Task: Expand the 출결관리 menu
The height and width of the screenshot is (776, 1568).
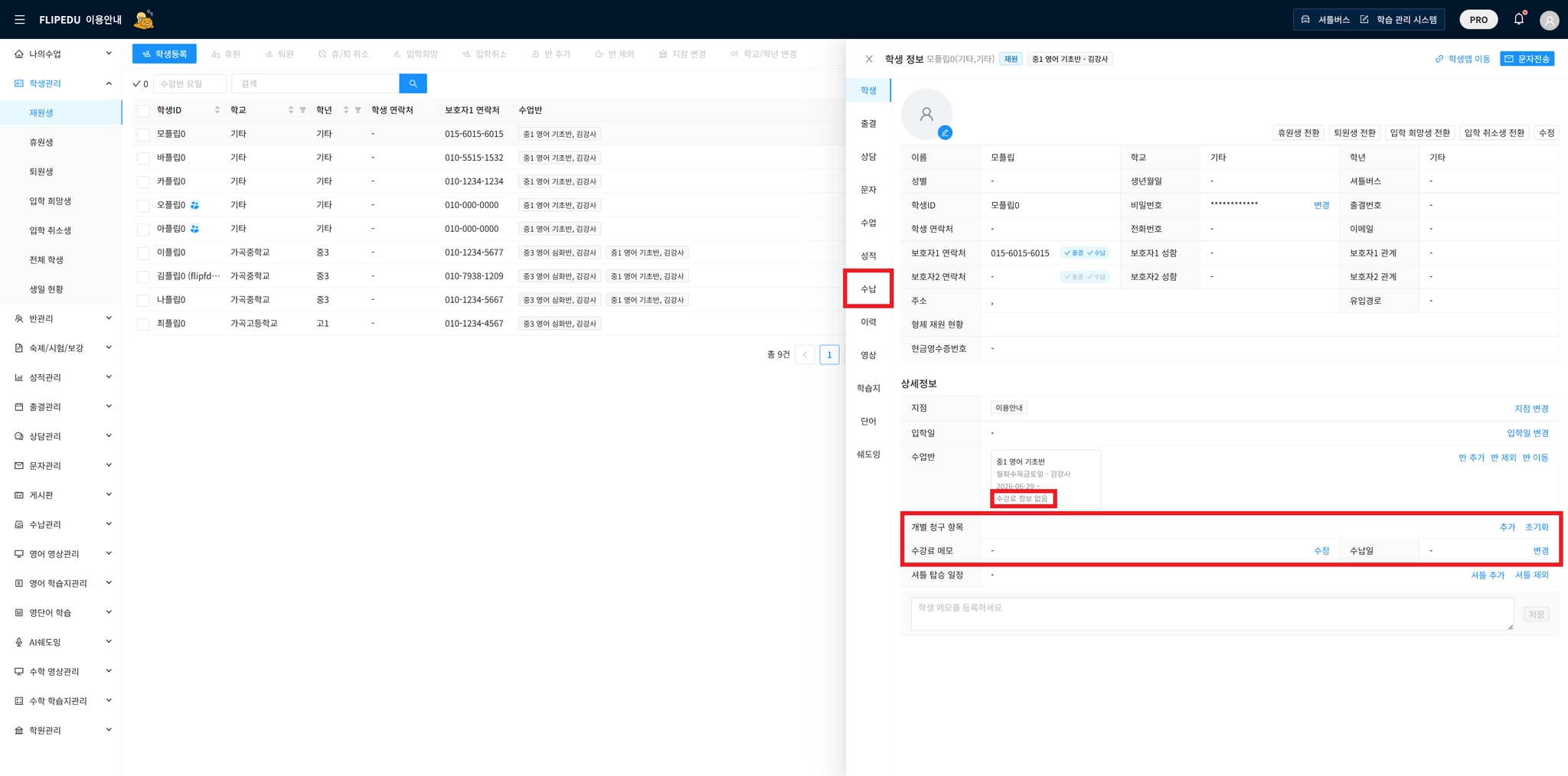Action: (61, 407)
